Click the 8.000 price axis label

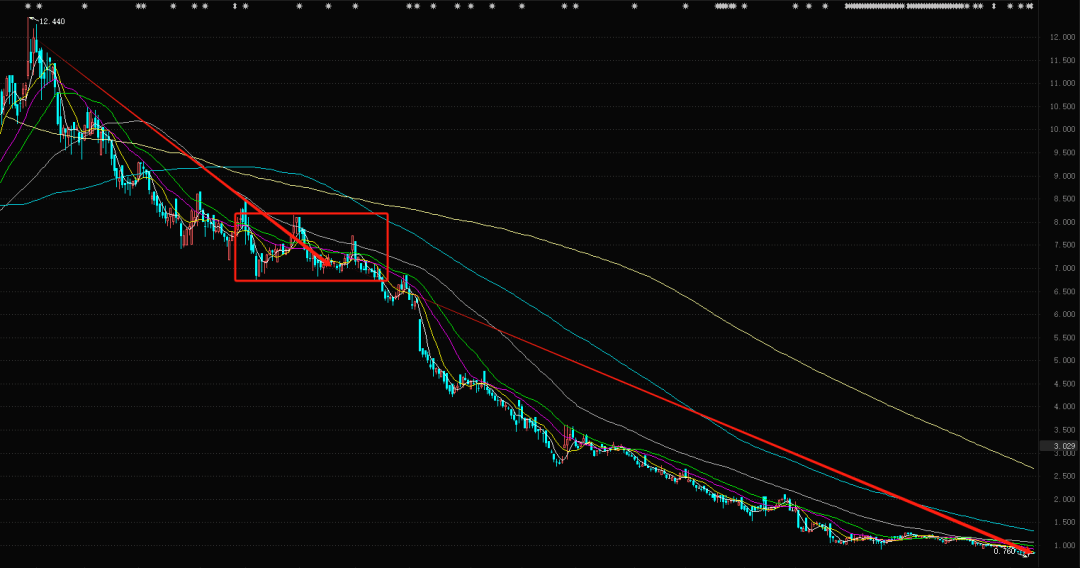click(1065, 222)
